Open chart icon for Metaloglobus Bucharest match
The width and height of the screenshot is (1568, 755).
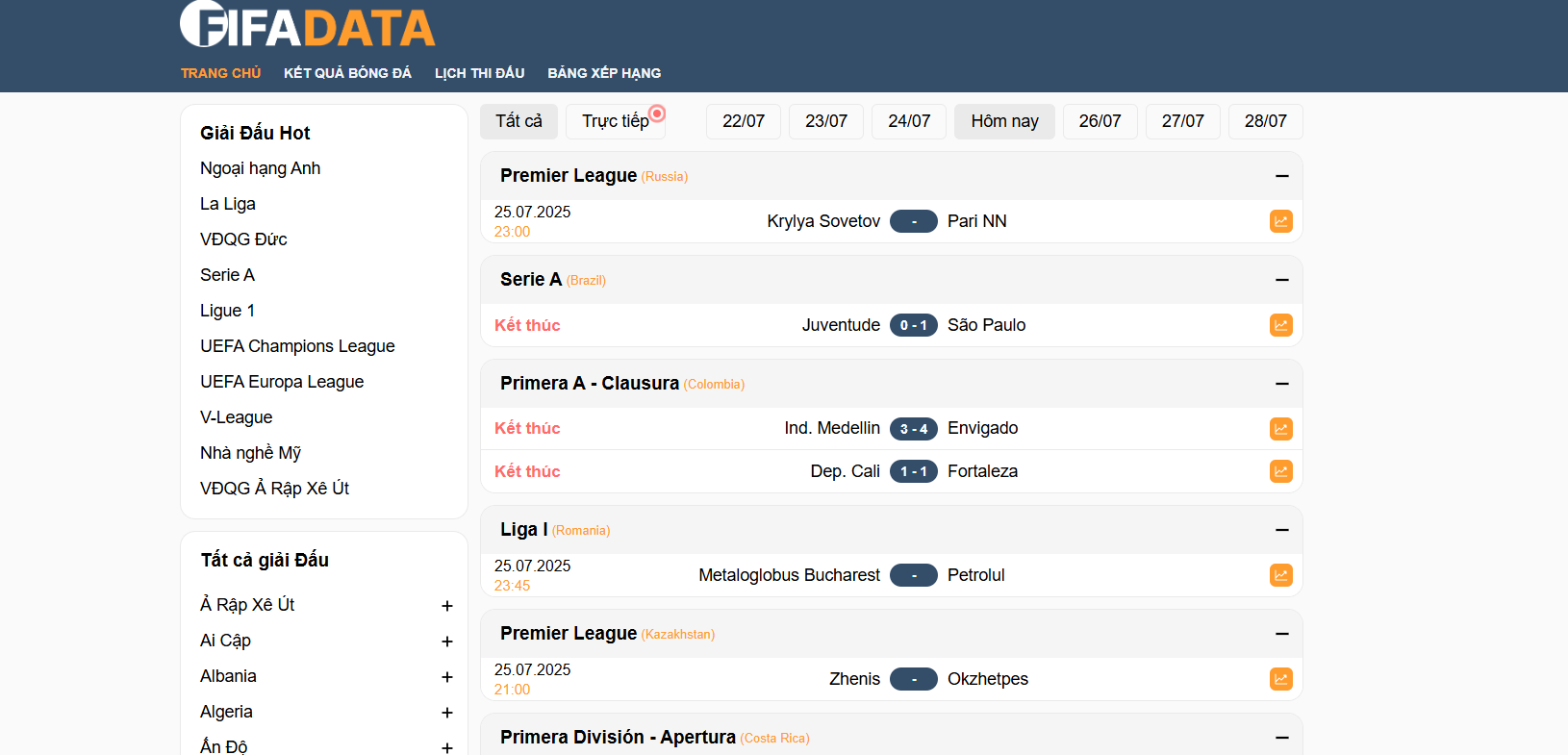(1280, 575)
